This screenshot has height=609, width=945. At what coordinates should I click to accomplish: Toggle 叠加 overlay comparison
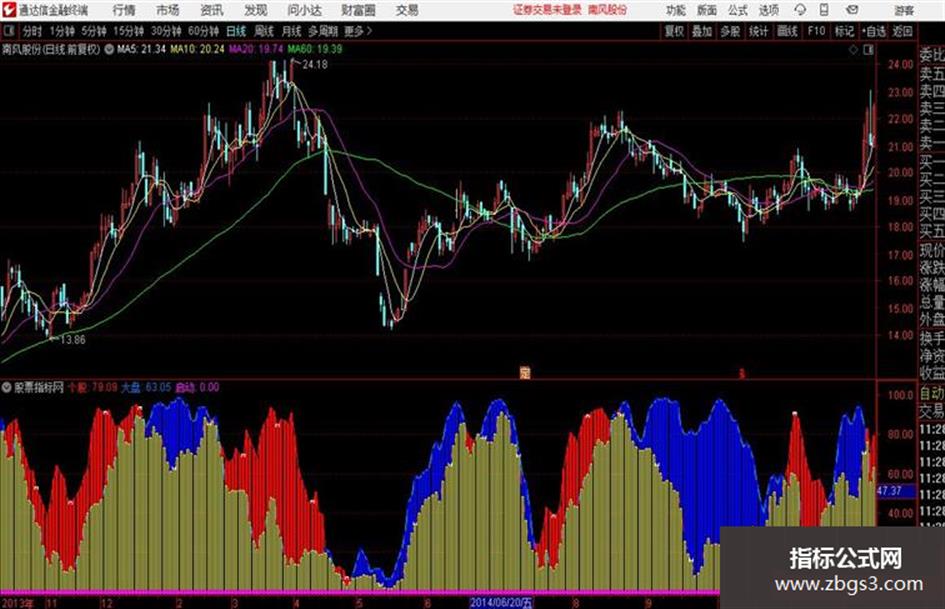coord(702,31)
